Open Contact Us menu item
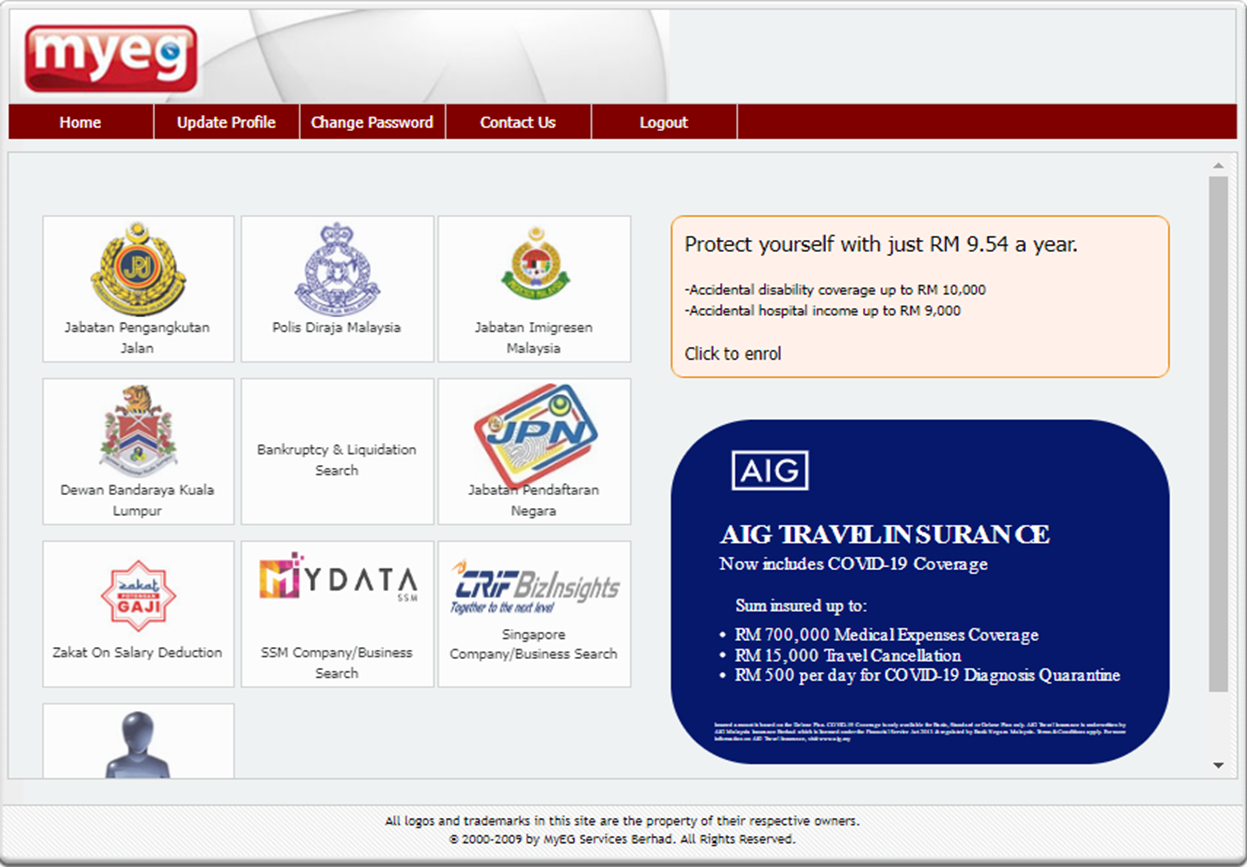Image resolution: width=1247 pixels, height=867 pixels. (518, 122)
